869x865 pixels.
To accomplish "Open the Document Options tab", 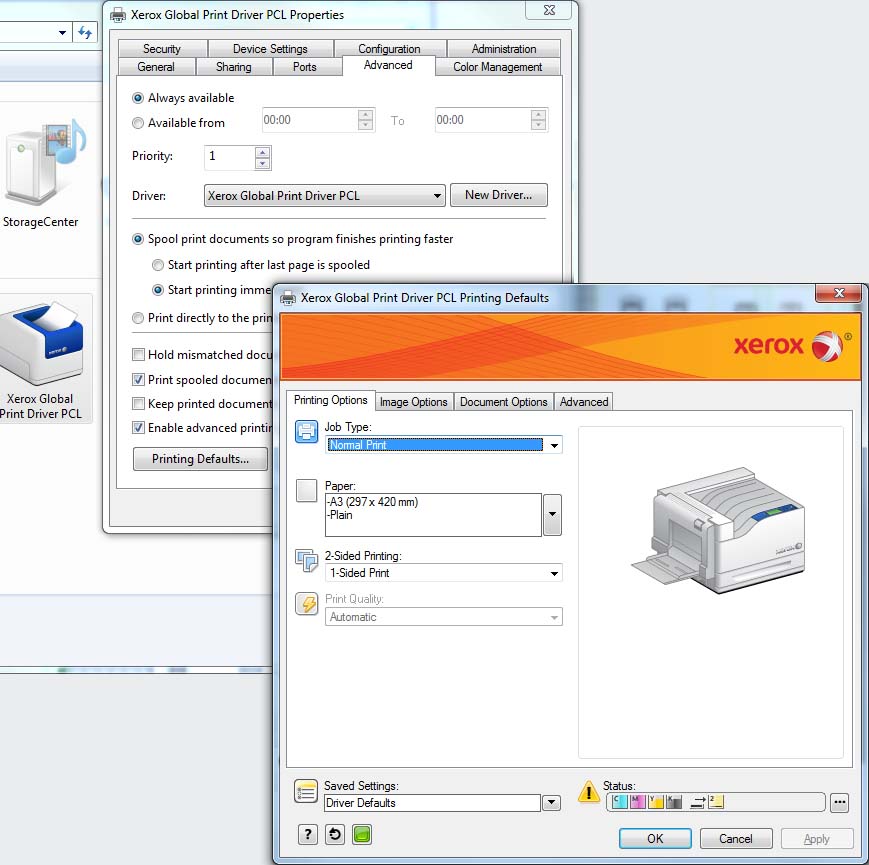I will point(504,402).
